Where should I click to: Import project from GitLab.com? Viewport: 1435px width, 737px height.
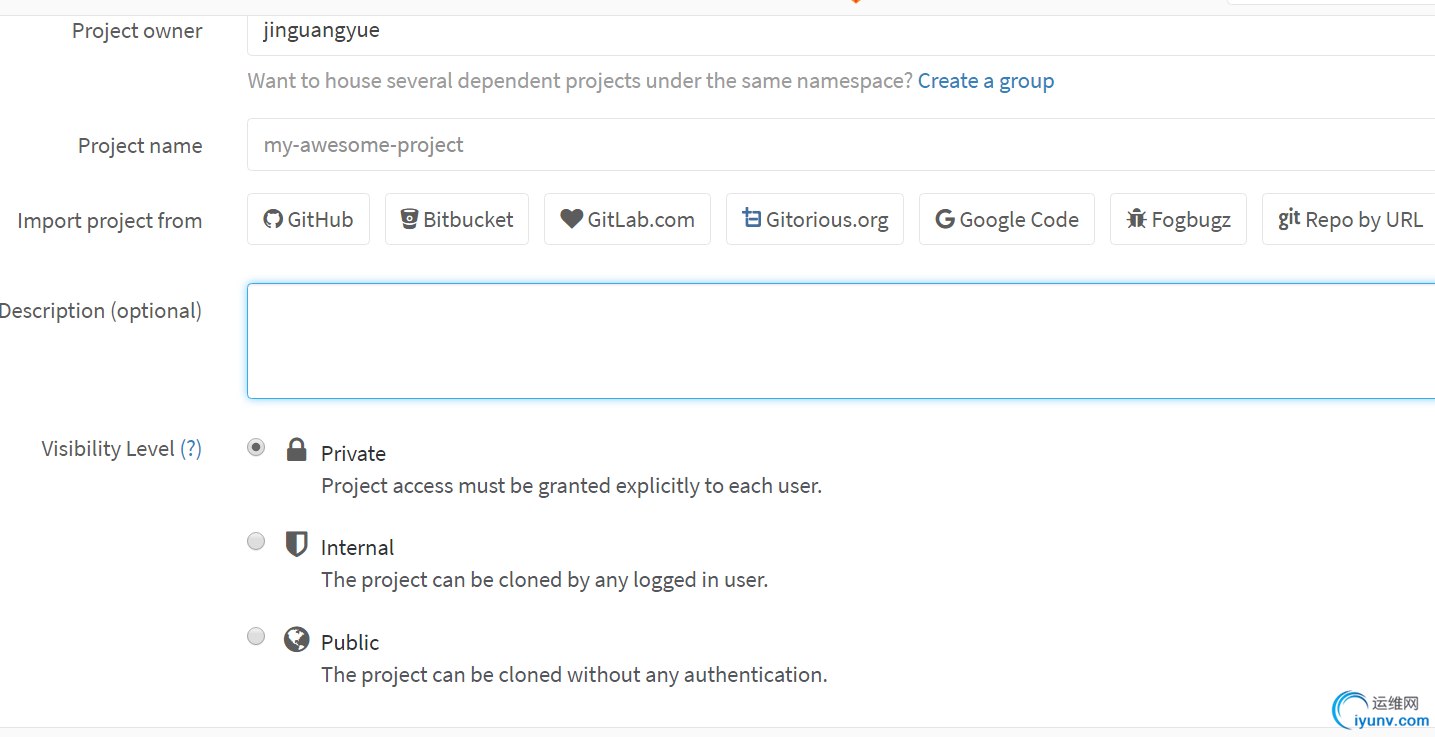(x=627, y=219)
